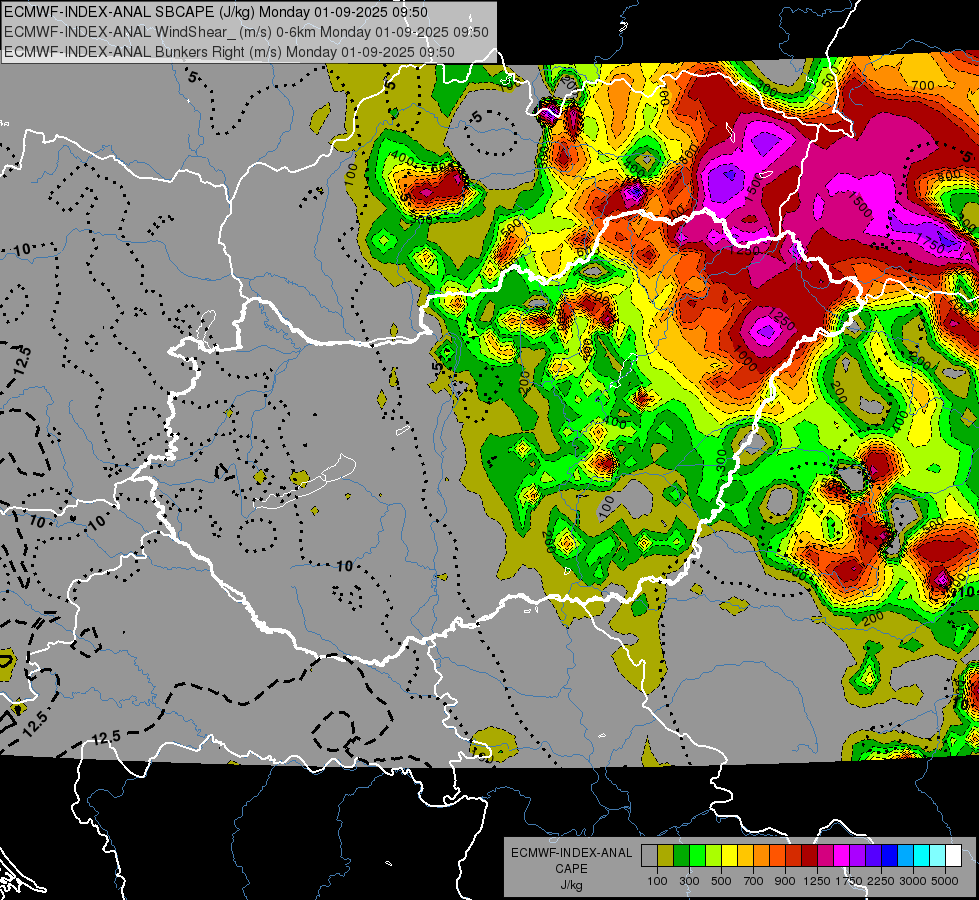
Task: Pick the bright magenta swatch before the 1750 tick
Action: coord(842,855)
